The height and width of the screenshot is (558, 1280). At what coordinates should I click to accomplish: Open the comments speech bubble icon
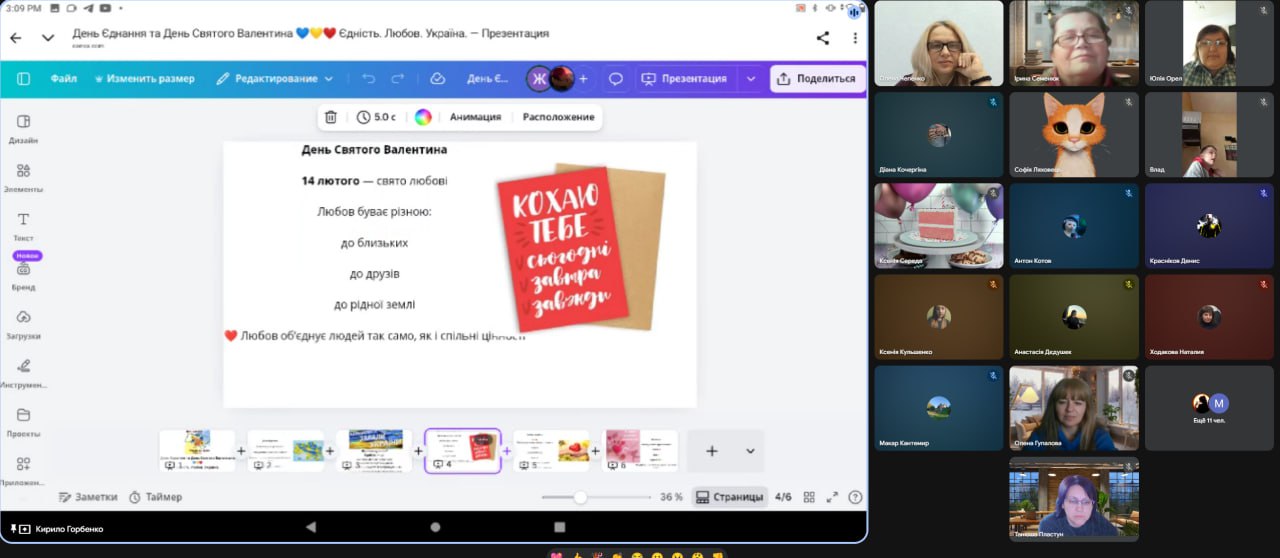point(616,79)
